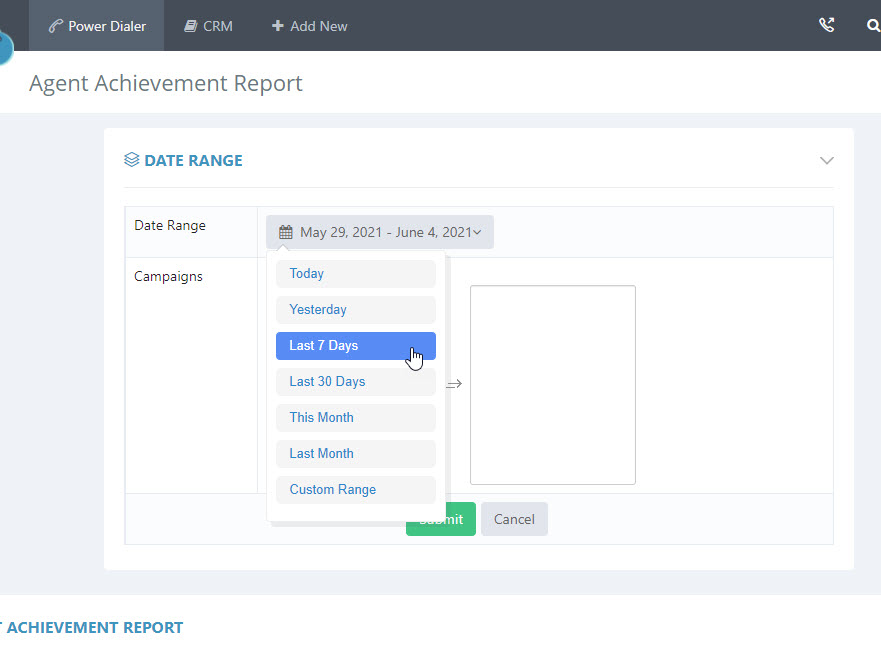Click the Agent Achievement Report title
Viewport: 881px width, 650px height.
(x=166, y=83)
